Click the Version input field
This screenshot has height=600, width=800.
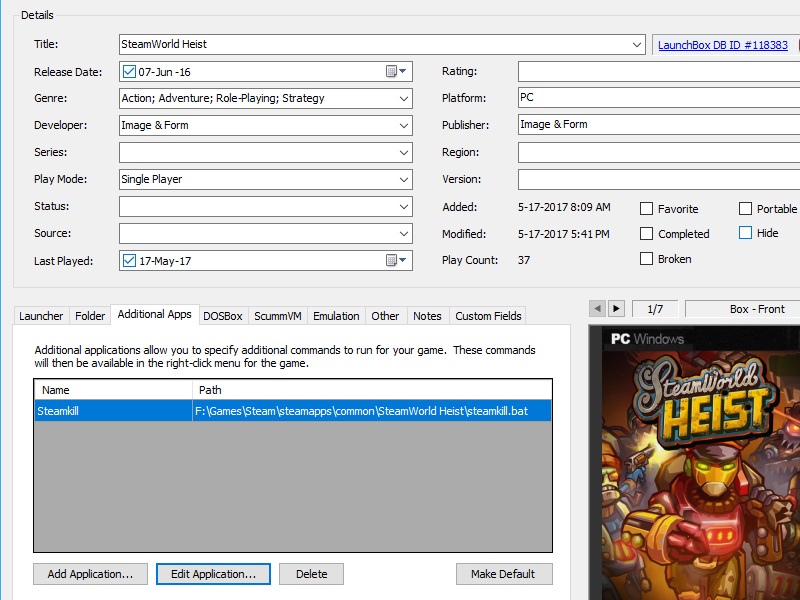tap(659, 180)
